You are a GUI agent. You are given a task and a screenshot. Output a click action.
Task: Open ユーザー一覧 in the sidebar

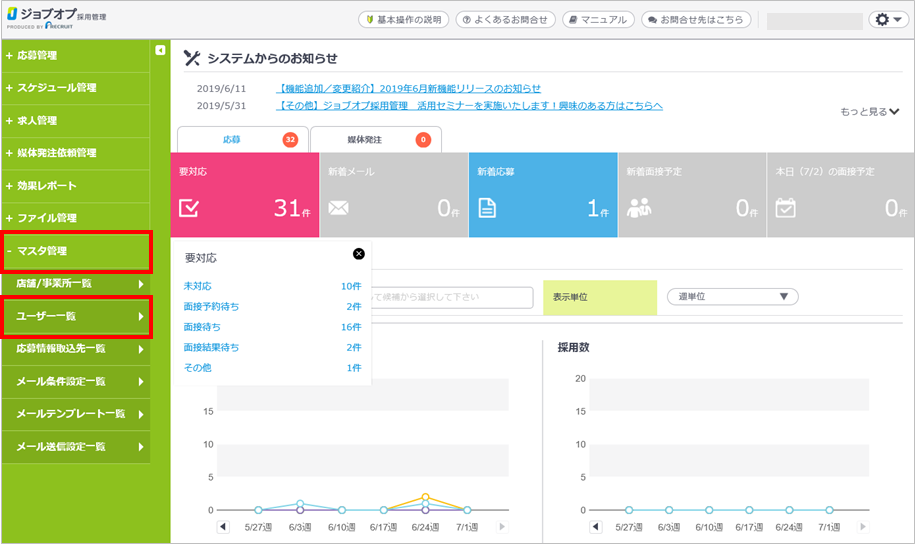click(x=77, y=316)
